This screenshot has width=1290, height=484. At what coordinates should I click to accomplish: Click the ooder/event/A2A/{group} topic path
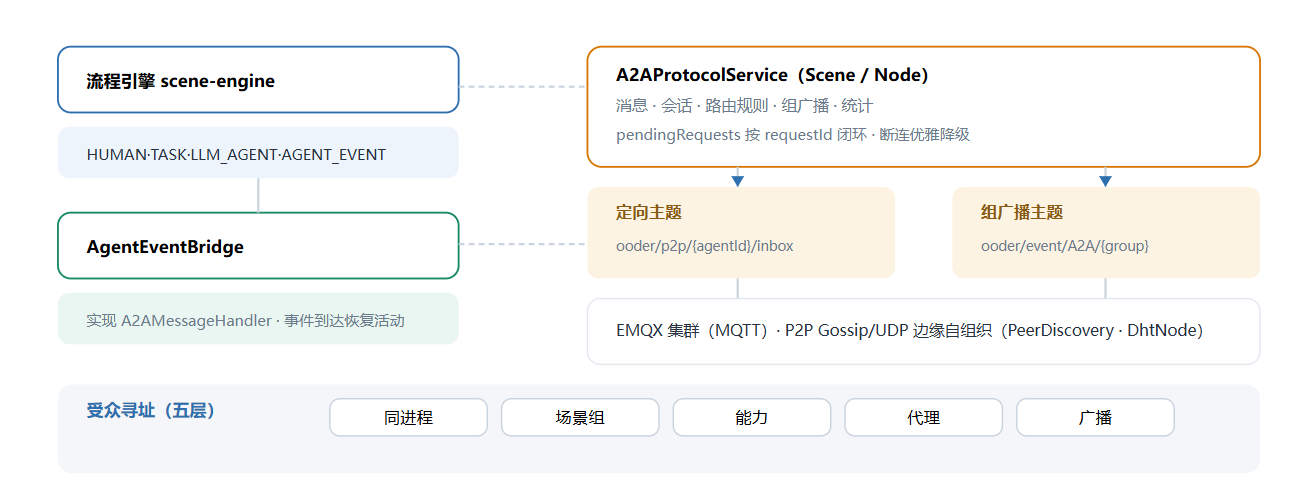pos(1065,245)
